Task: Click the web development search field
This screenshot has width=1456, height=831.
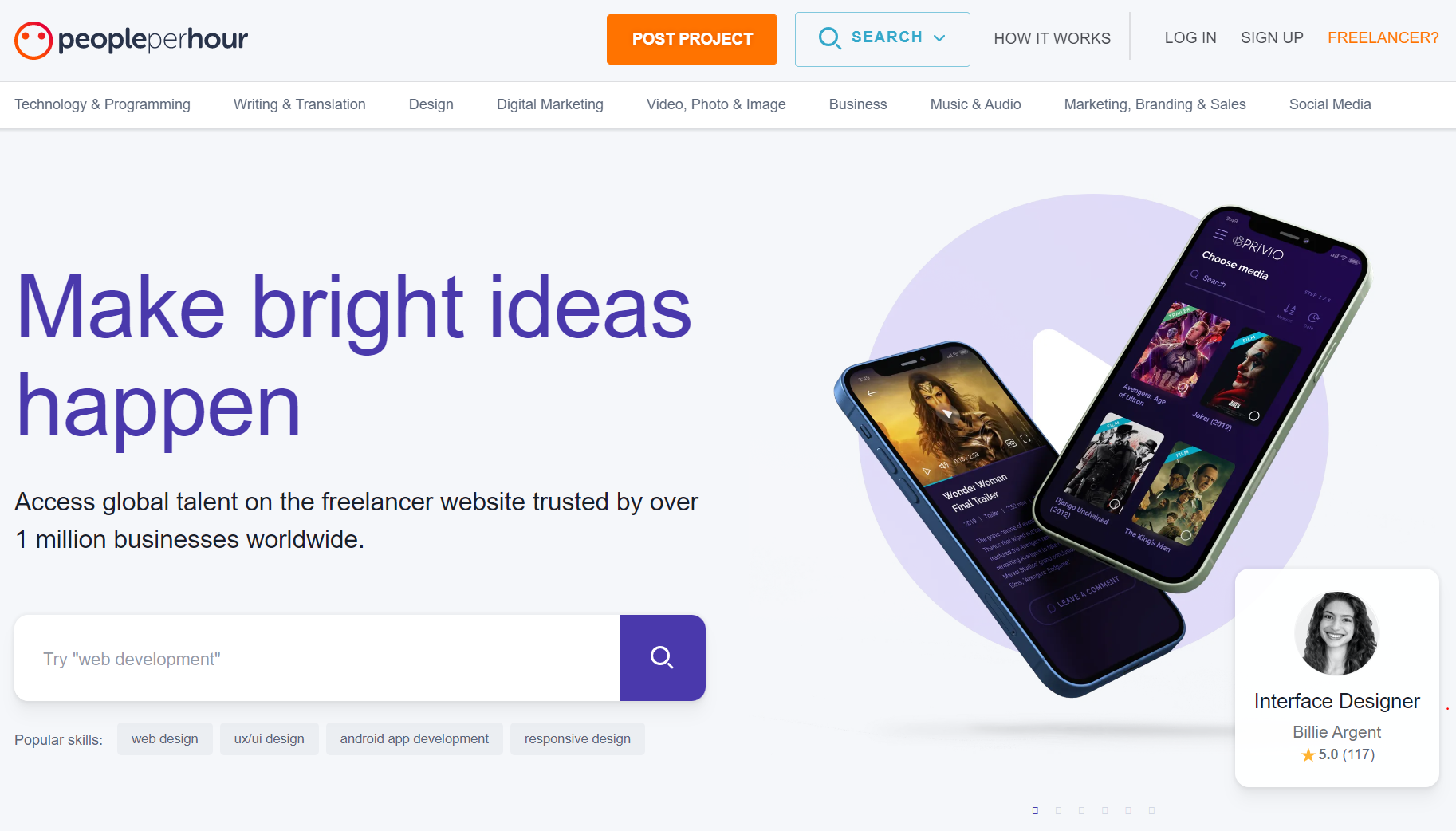Action: click(x=317, y=658)
